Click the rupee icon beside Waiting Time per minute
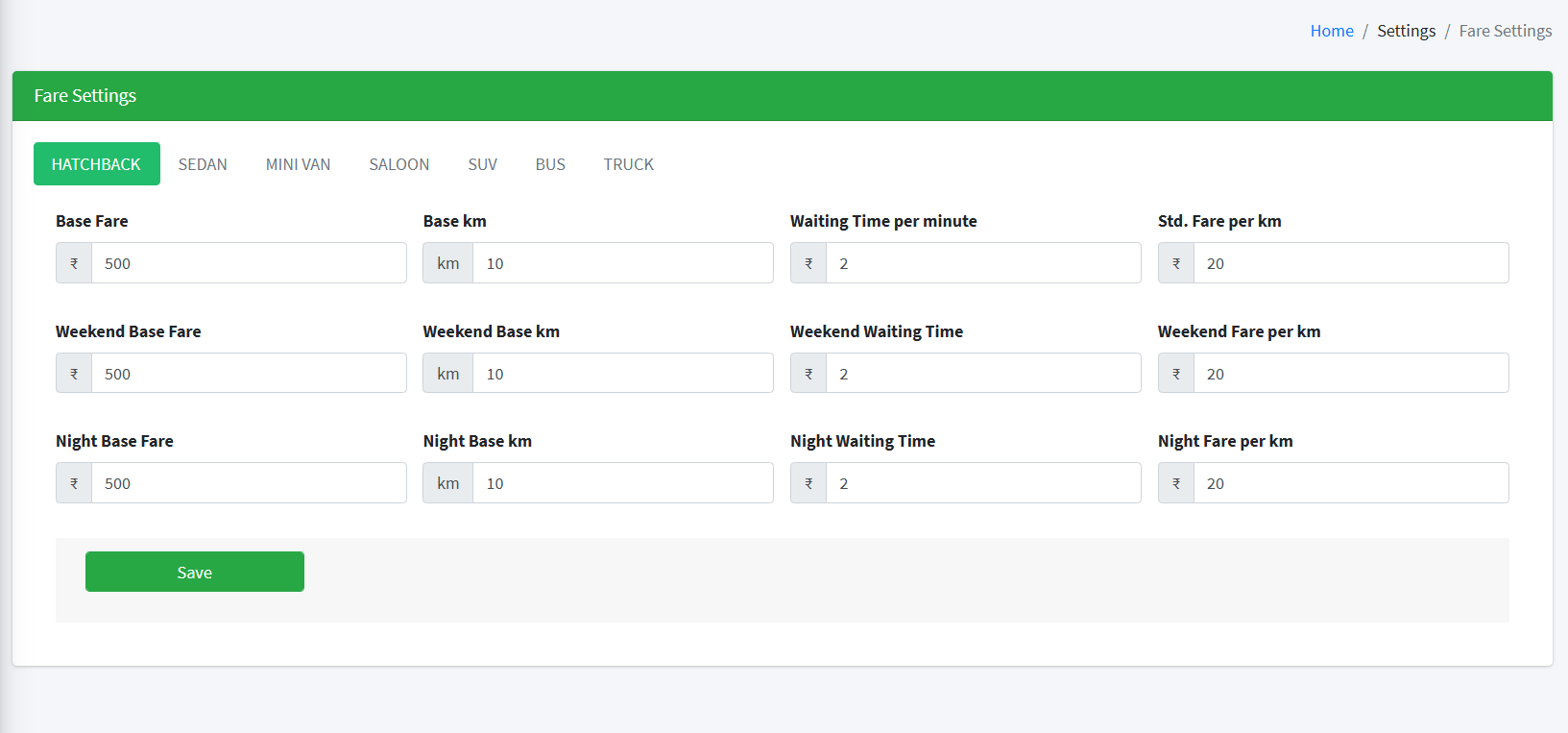Screen dimensions: 1568x733 point(808,263)
